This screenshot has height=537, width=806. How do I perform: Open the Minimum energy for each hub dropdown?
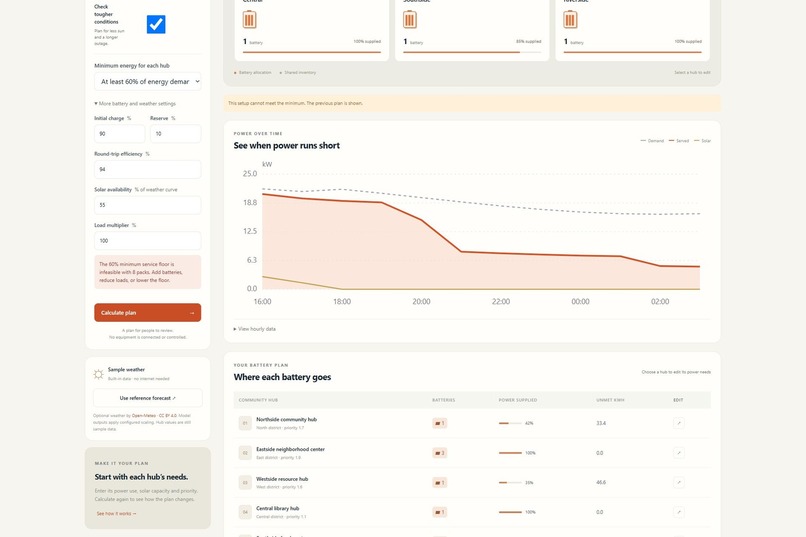[148, 81]
